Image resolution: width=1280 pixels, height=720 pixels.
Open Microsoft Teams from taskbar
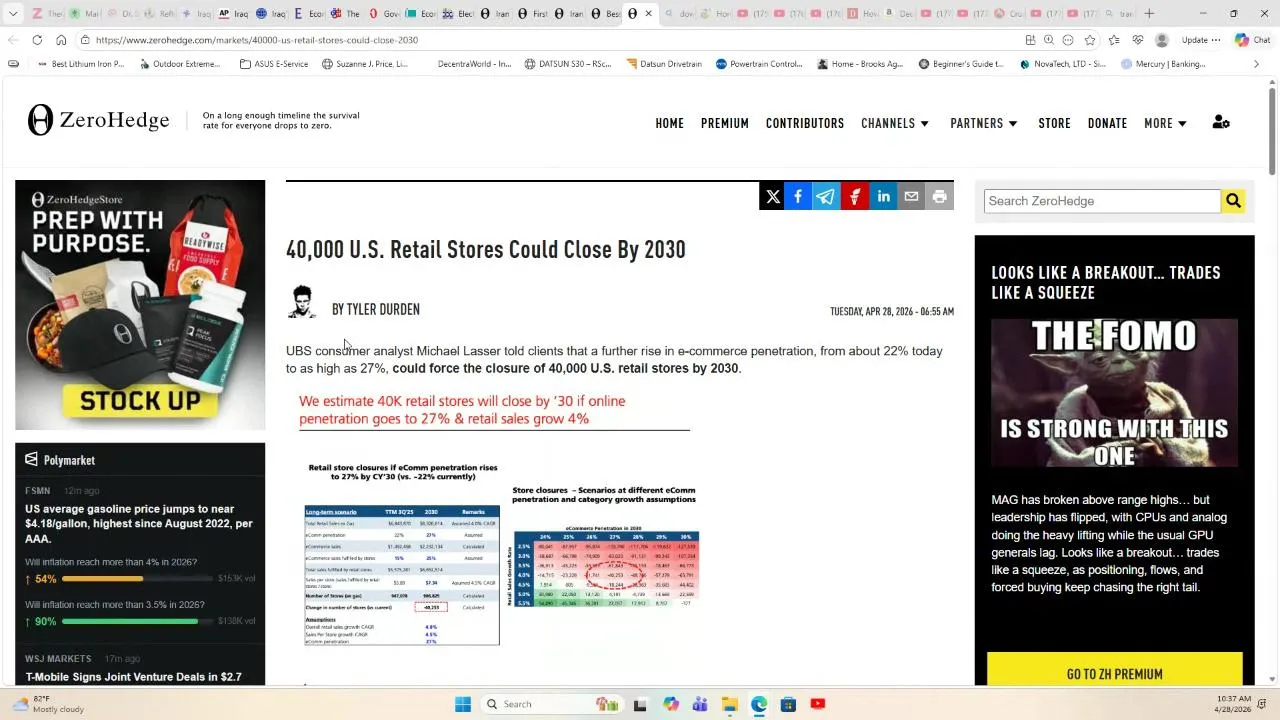700,704
